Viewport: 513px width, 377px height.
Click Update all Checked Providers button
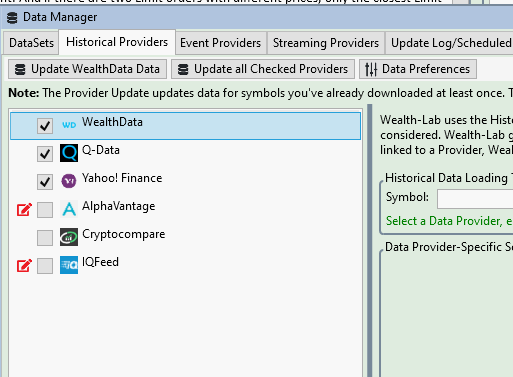tap(263, 69)
